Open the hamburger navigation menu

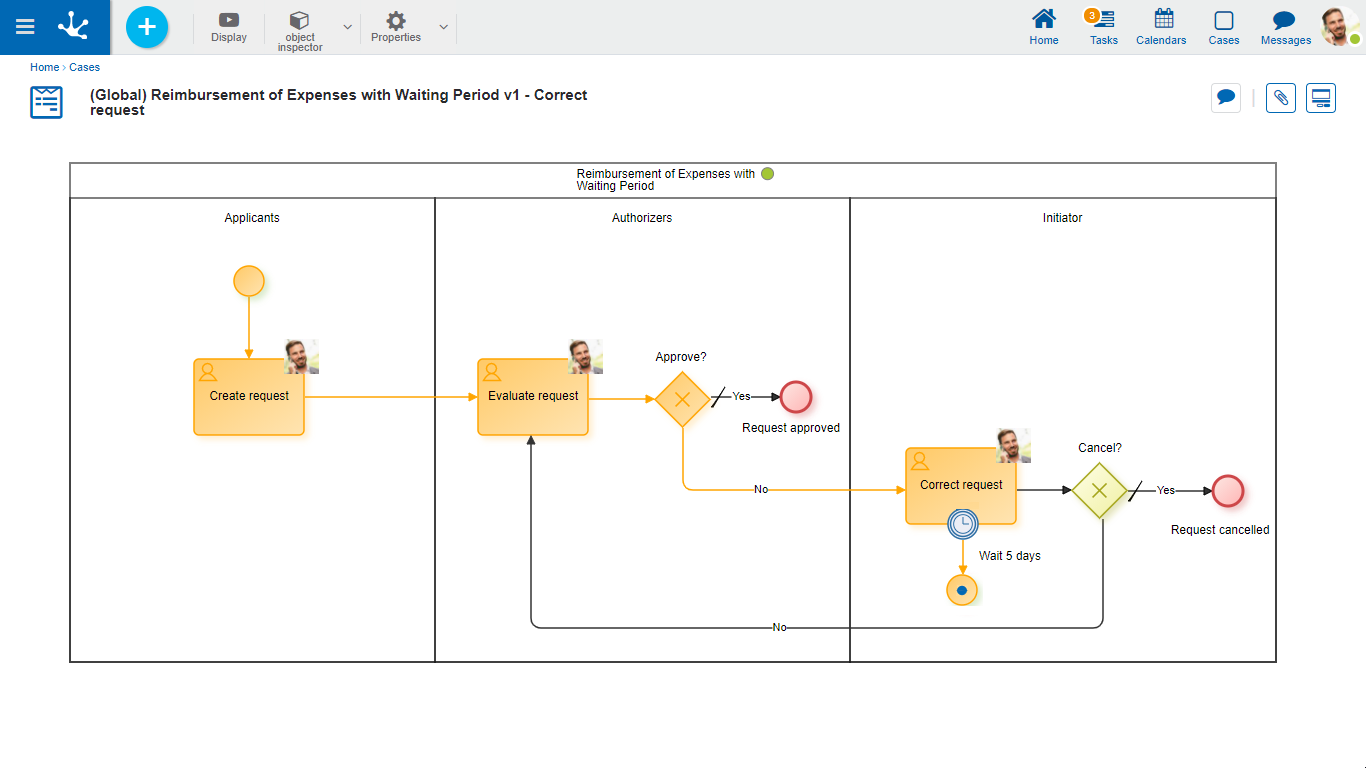25,27
